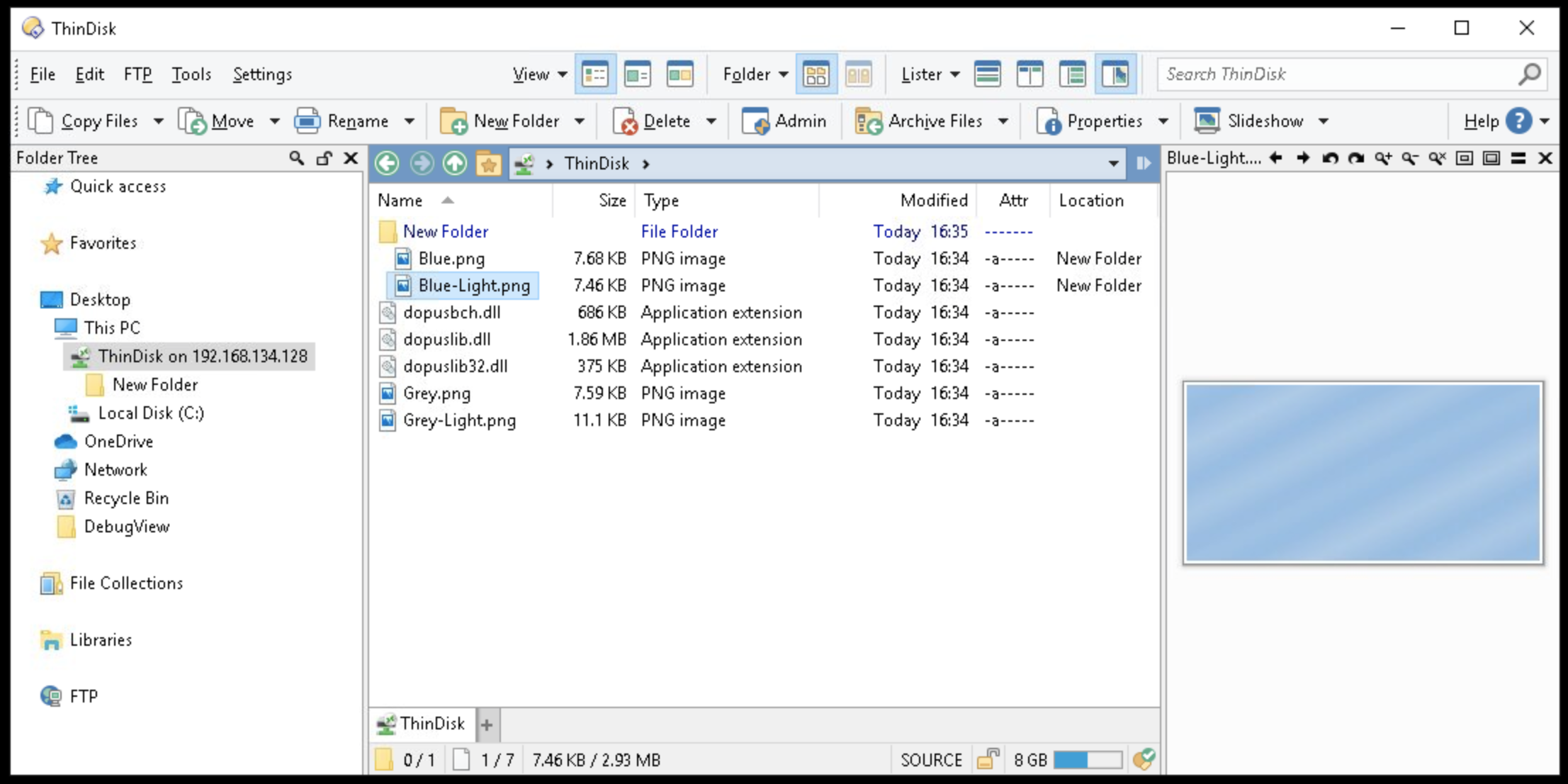This screenshot has width=1568, height=784.
Task: Open the Lister dropdown
Action: (930, 74)
